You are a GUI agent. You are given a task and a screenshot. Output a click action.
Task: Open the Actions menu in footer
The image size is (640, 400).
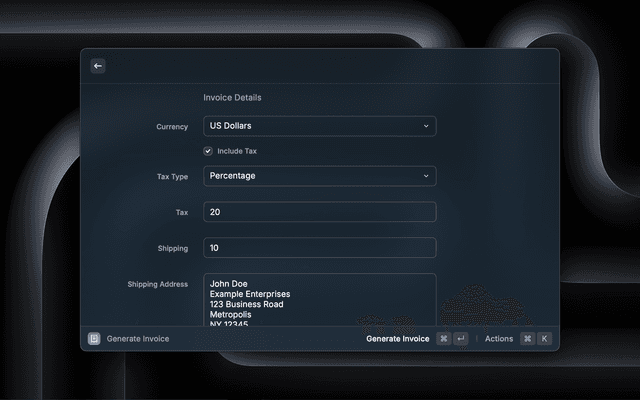[499, 339]
